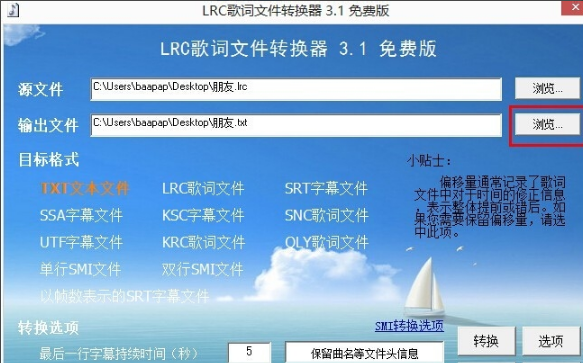Select KRC歌词文件 target format
The image size is (583, 363).
point(204,242)
